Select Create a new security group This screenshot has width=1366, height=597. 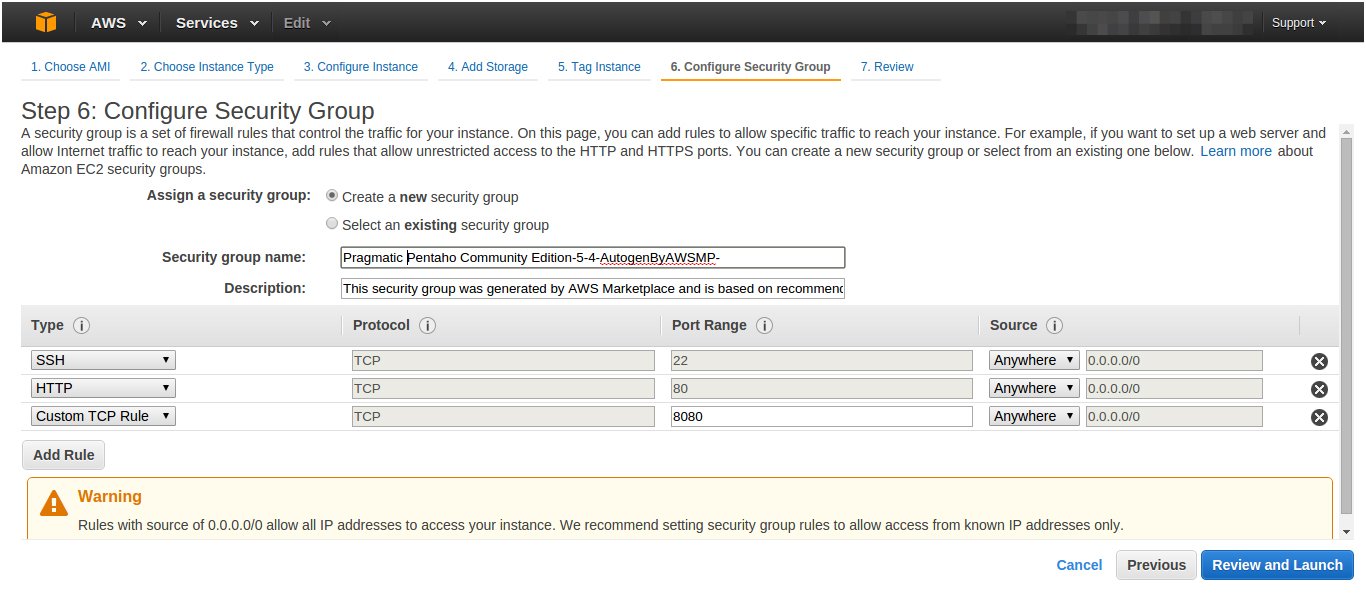pyautogui.click(x=332, y=196)
